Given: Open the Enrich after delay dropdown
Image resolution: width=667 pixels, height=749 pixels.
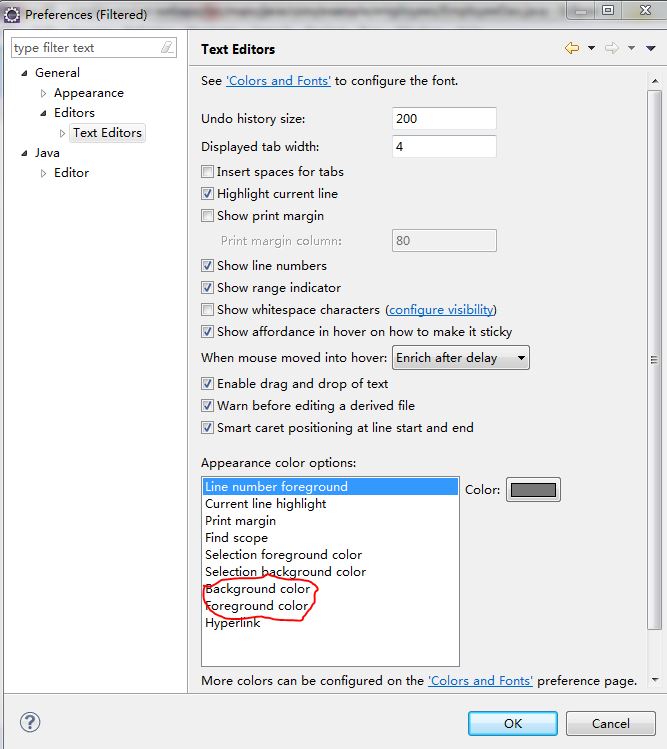Looking at the screenshot, I should coord(461,358).
